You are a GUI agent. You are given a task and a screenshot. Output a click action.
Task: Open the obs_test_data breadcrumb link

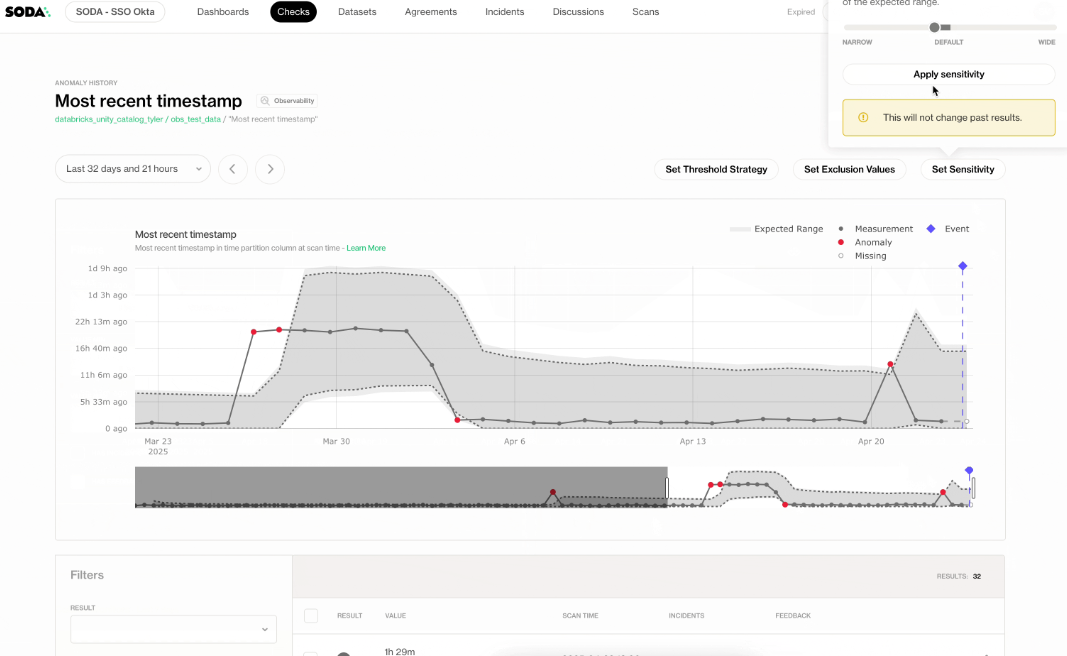tap(195, 119)
